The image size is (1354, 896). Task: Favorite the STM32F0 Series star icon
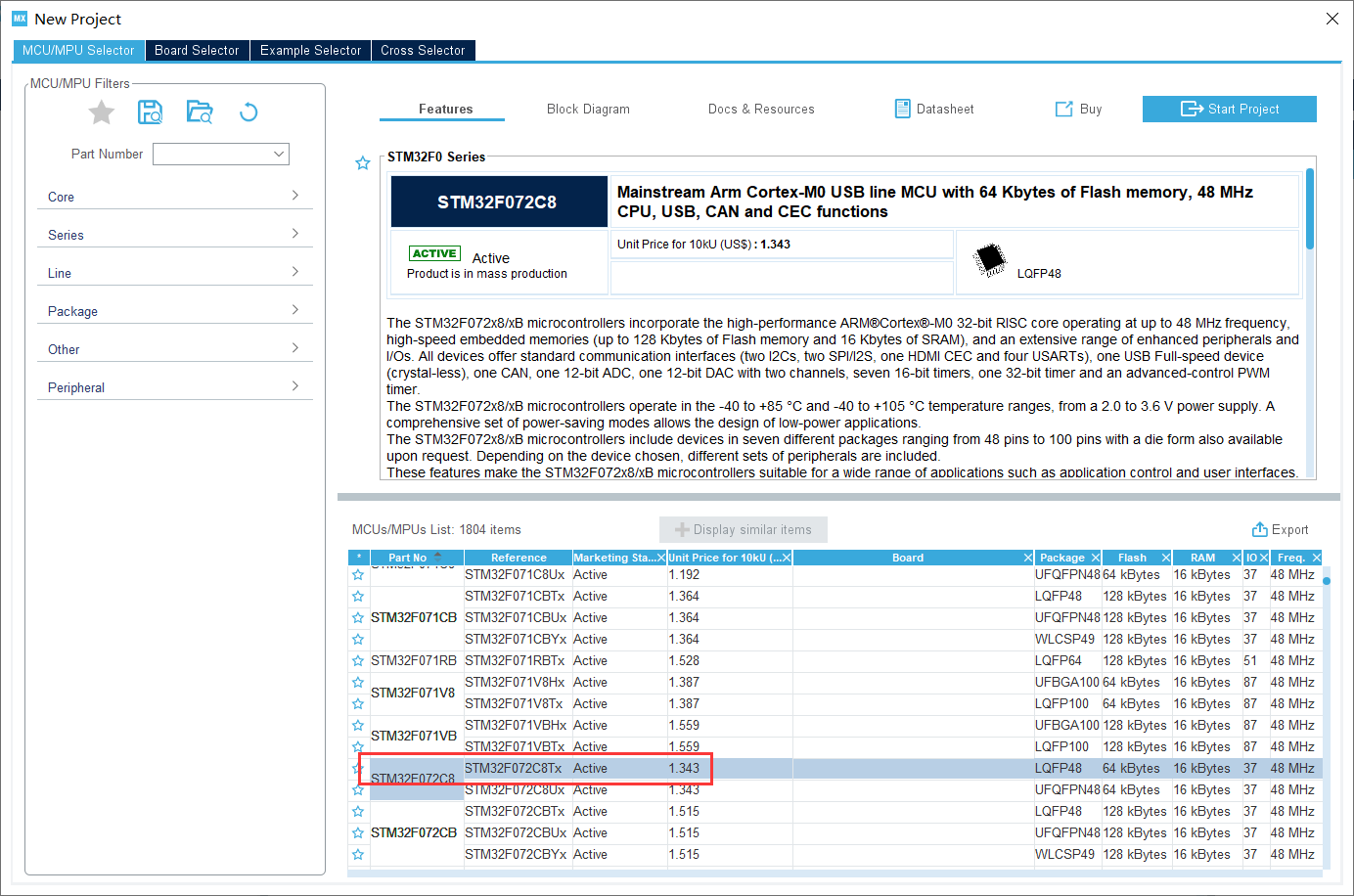(363, 163)
